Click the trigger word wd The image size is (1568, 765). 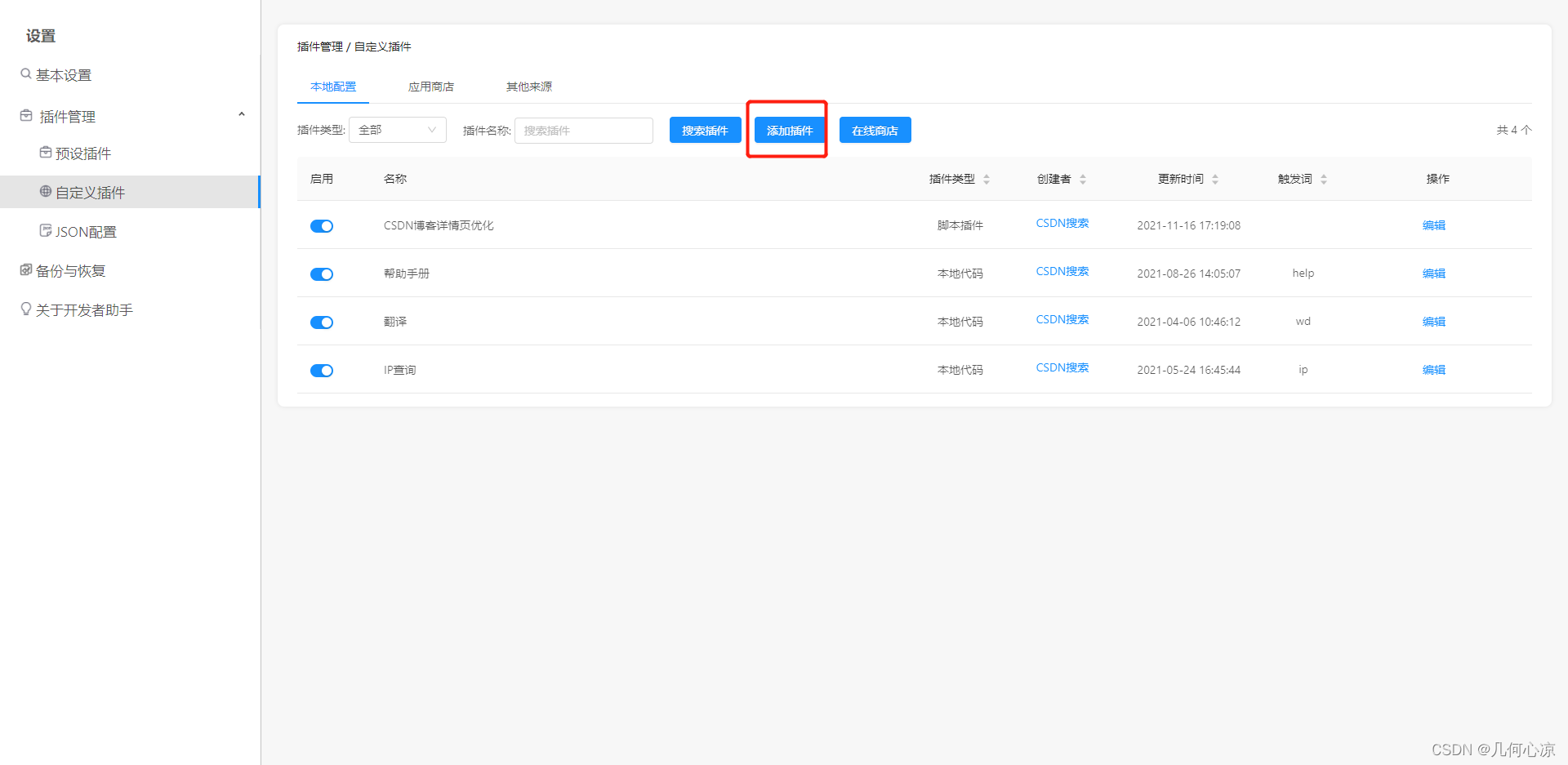(x=1303, y=322)
